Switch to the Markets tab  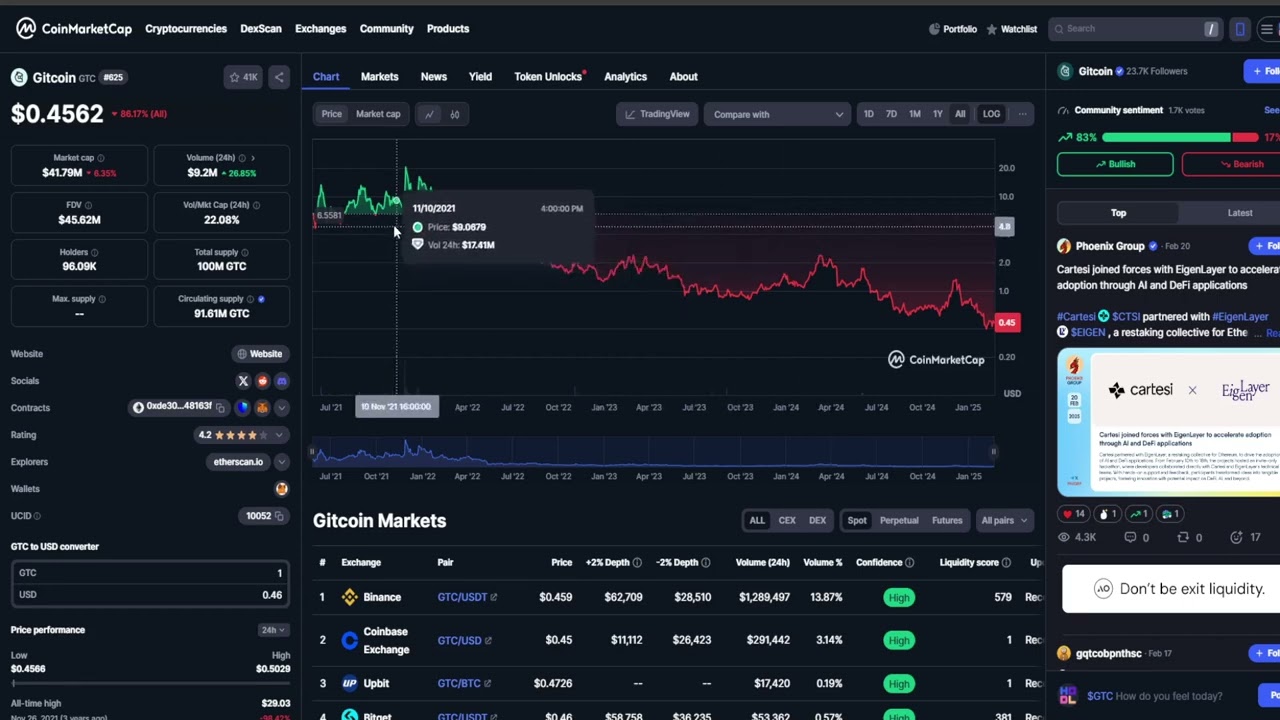click(x=379, y=77)
